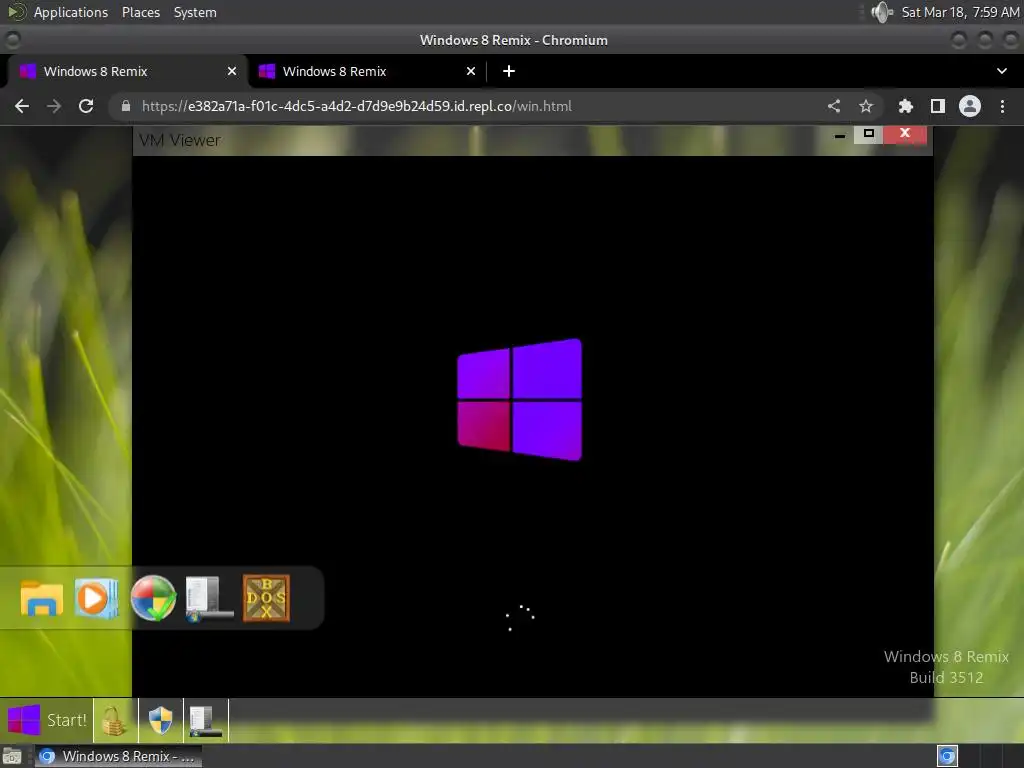Screen dimensions: 1024x768
Task: Click the Chromium icon in bottom panel tray
Action: 948,756
